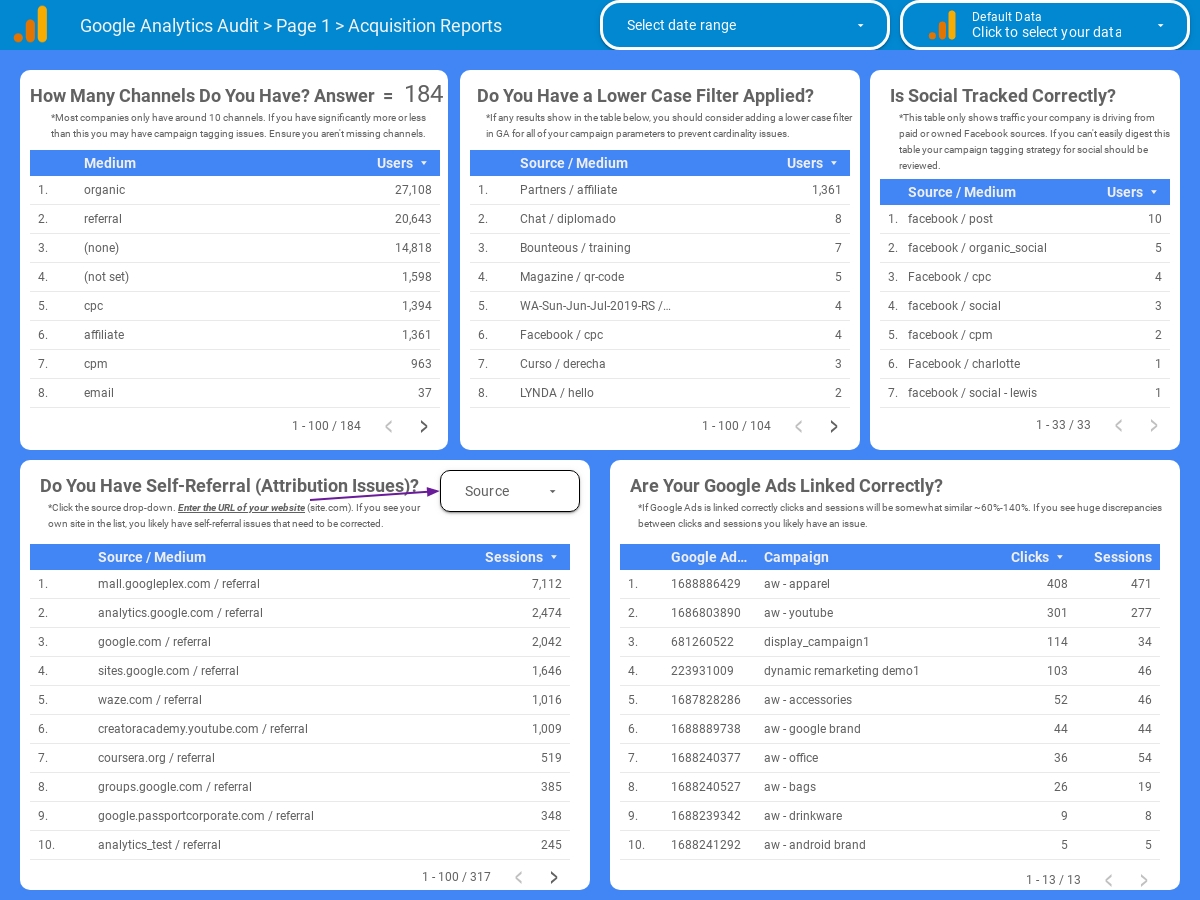1200x900 pixels.
Task: Open the Source drop-down selector
Action: [x=510, y=491]
